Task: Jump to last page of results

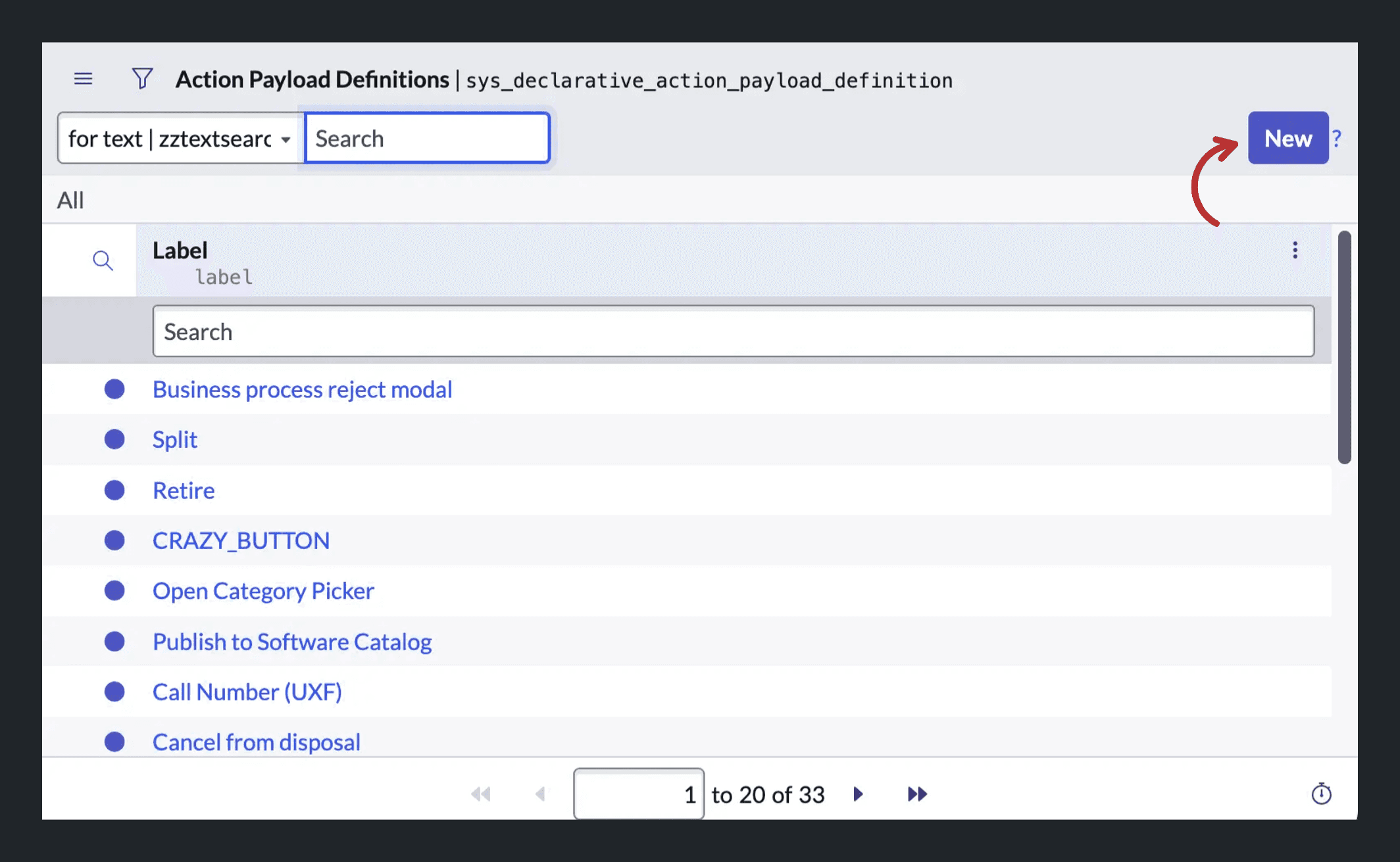Action: click(x=917, y=794)
